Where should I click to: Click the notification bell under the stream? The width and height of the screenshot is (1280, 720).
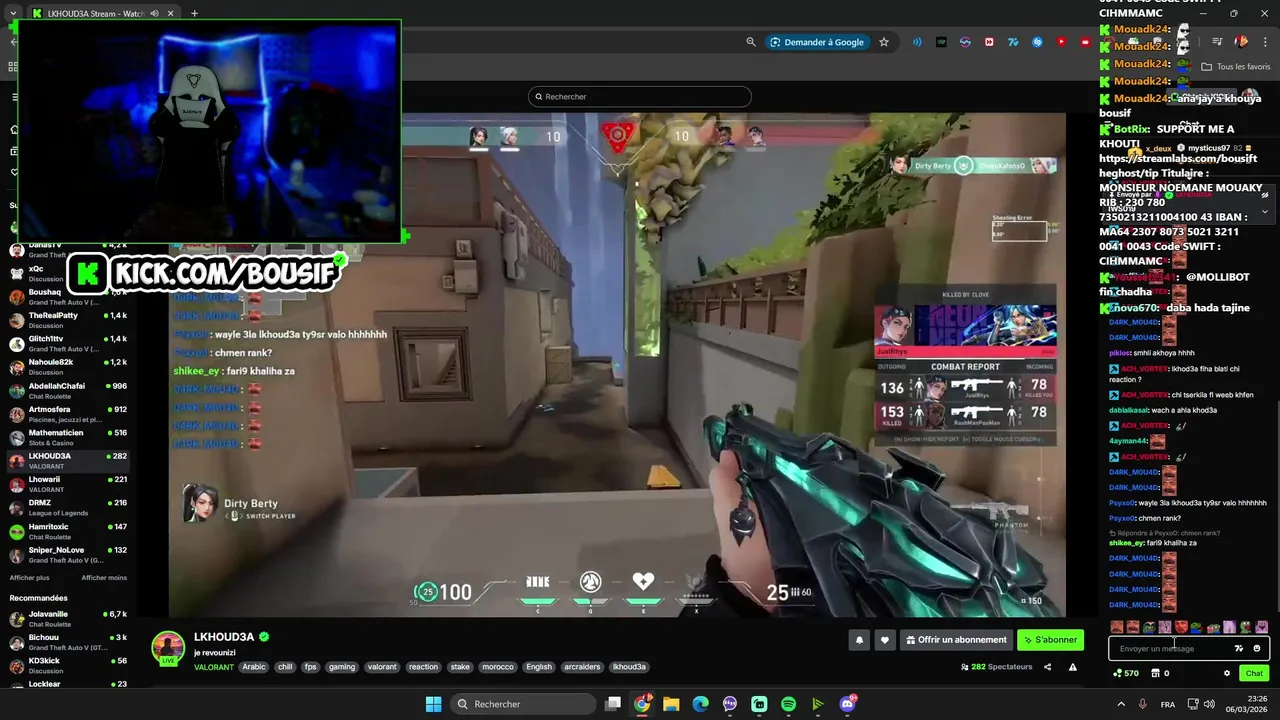858,640
